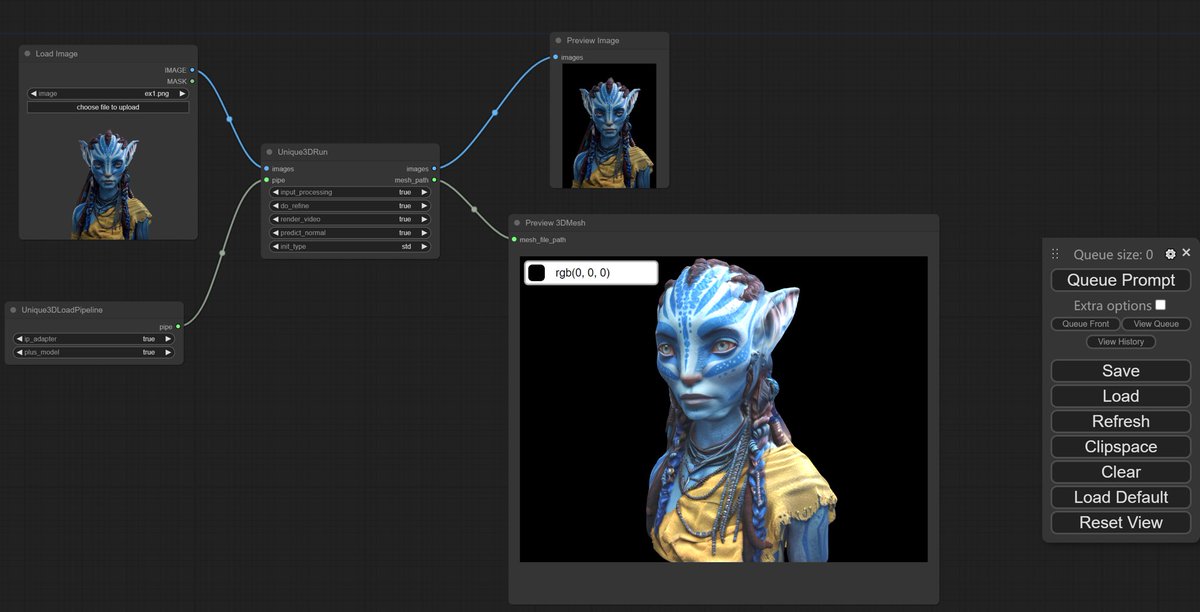Viewport: 1200px width, 612px height.
Task: Click the Load Default button
Action: click(x=1121, y=497)
